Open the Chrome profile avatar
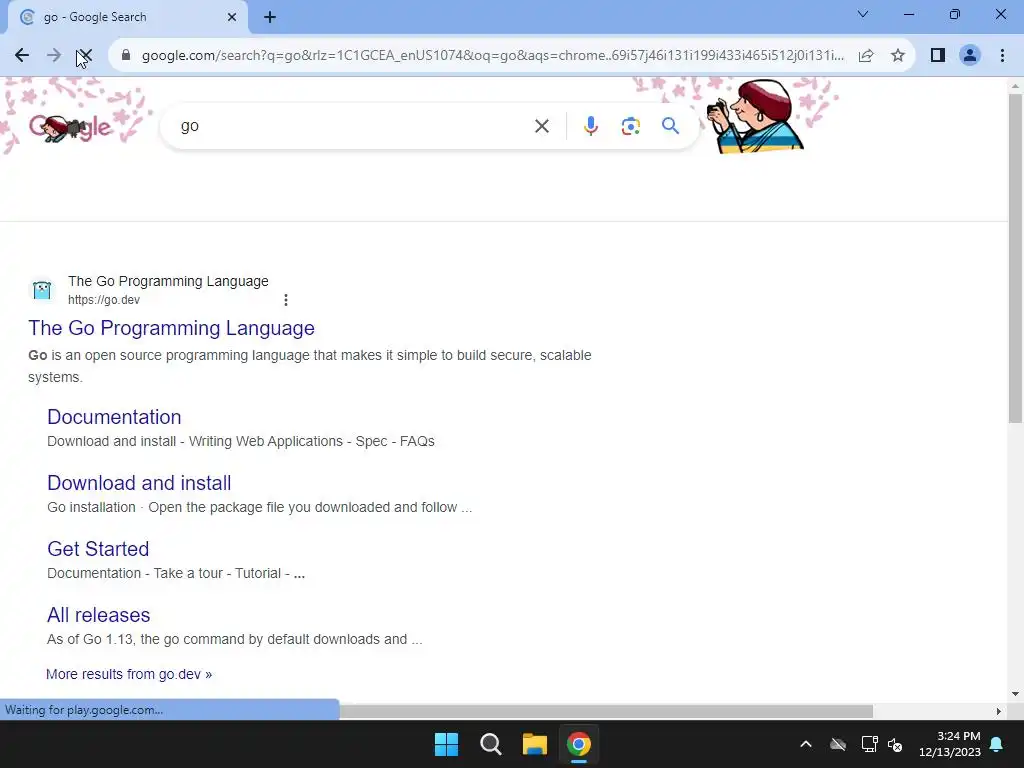The height and width of the screenshot is (768, 1024). (970, 56)
